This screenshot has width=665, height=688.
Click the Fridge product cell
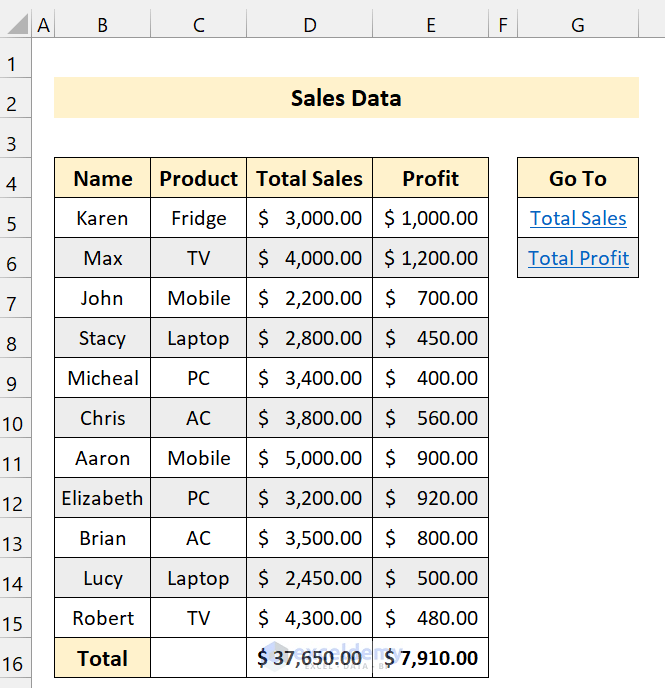coord(198,218)
